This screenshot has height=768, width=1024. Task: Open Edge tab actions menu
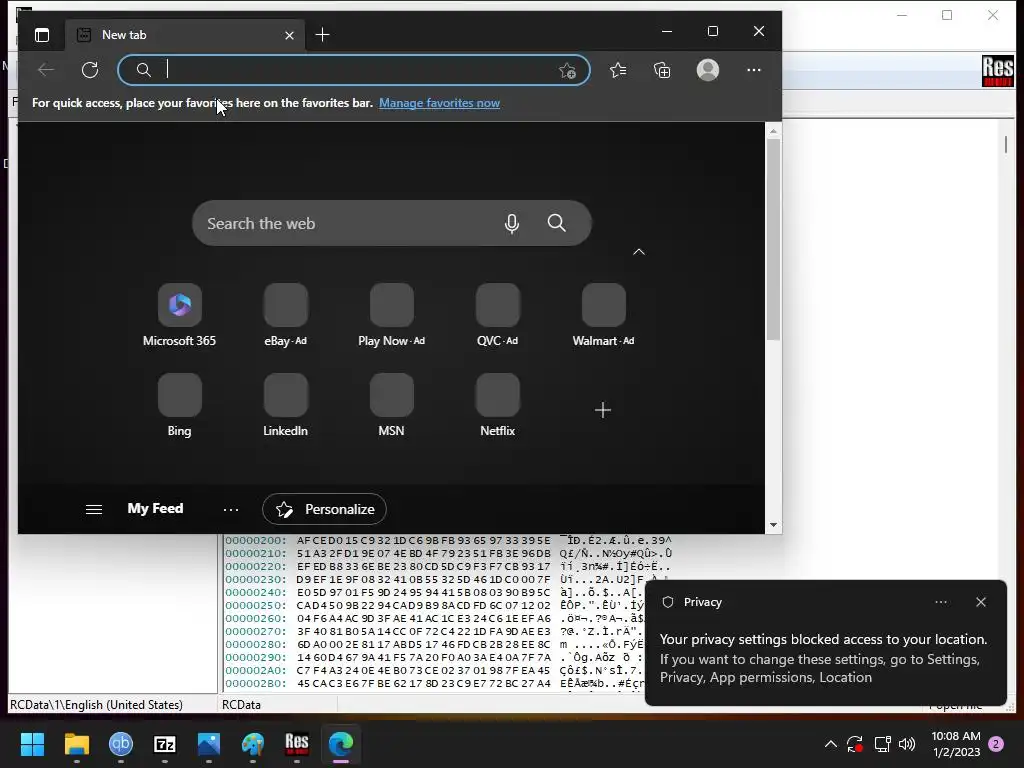click(x=42, y=35)
